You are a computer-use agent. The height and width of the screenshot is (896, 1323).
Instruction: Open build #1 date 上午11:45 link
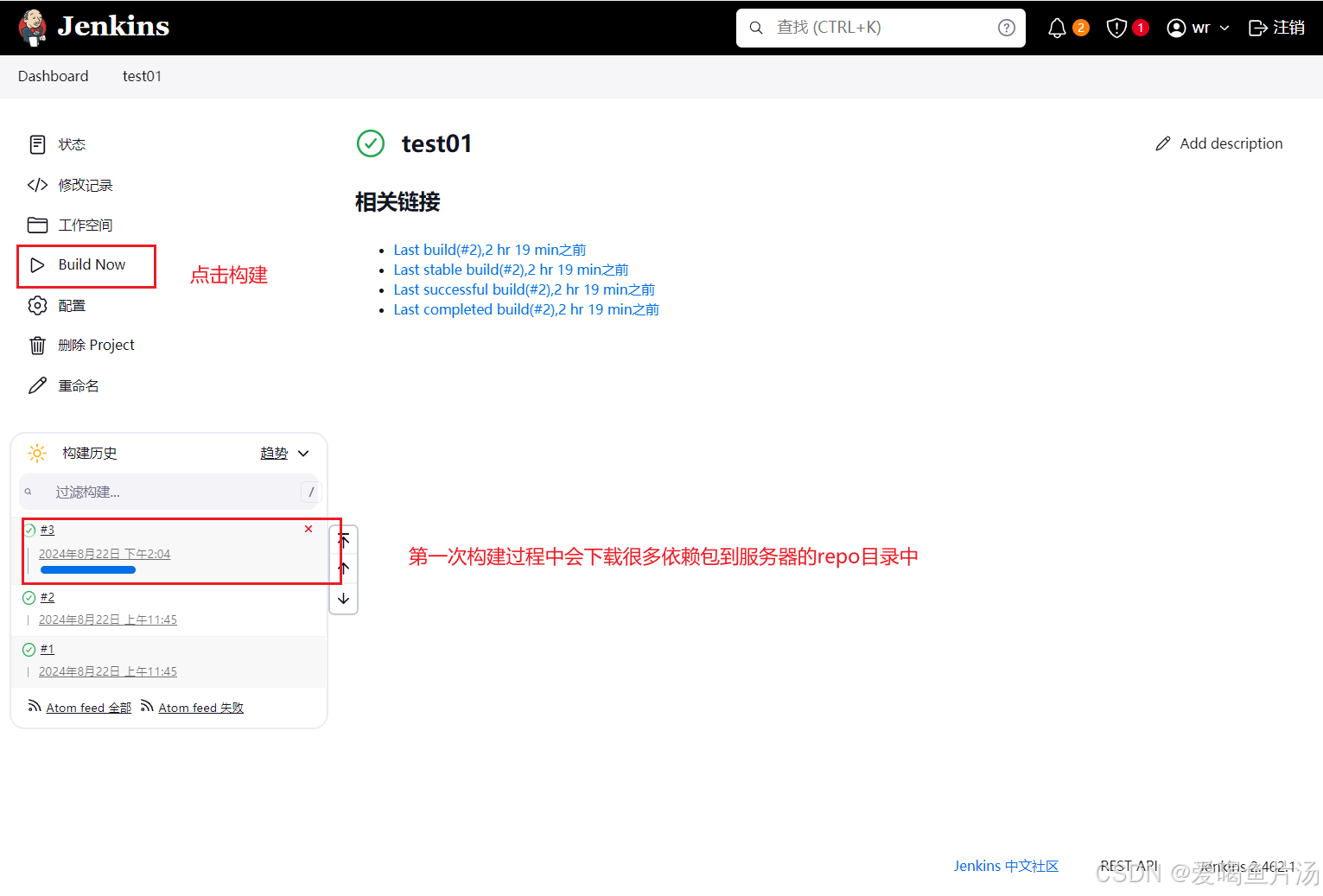click(108, 671)
